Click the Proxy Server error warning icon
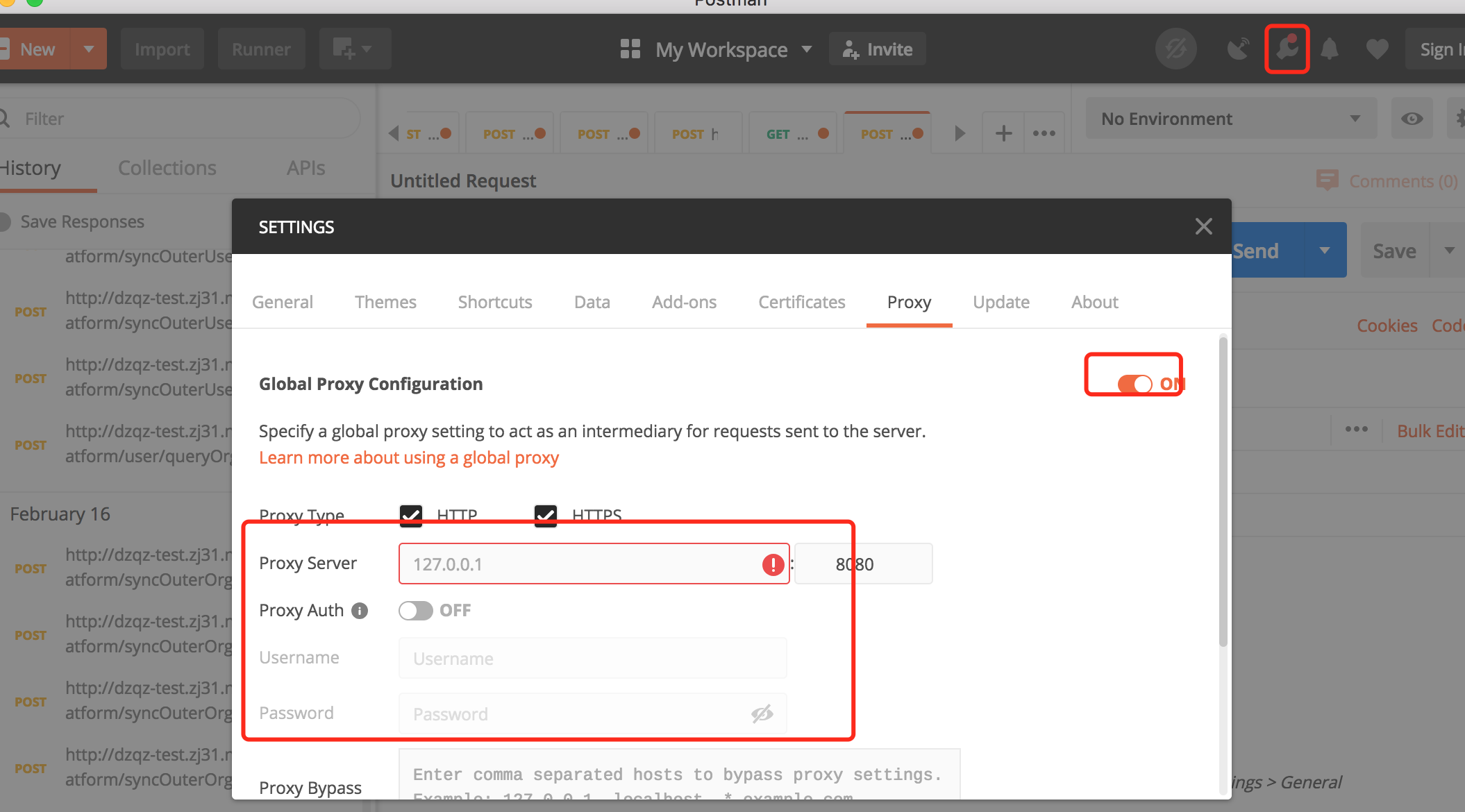Image resolution: width=1465 pixels, height=812 pixels. pyautogui.click(x=773, y=564)
